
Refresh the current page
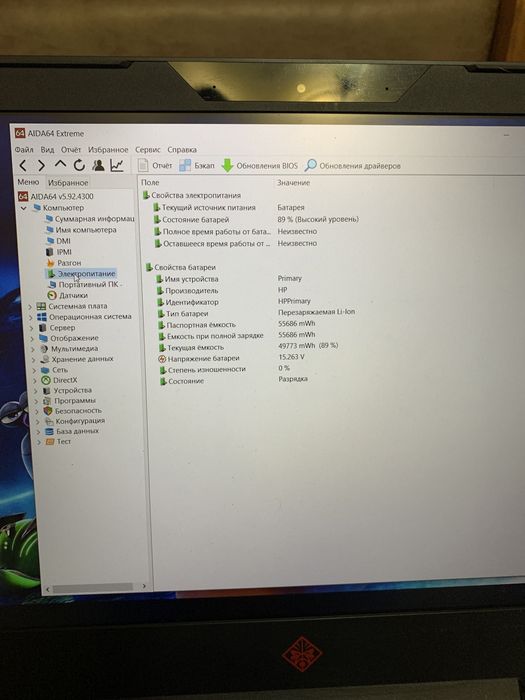coord(79,165)
